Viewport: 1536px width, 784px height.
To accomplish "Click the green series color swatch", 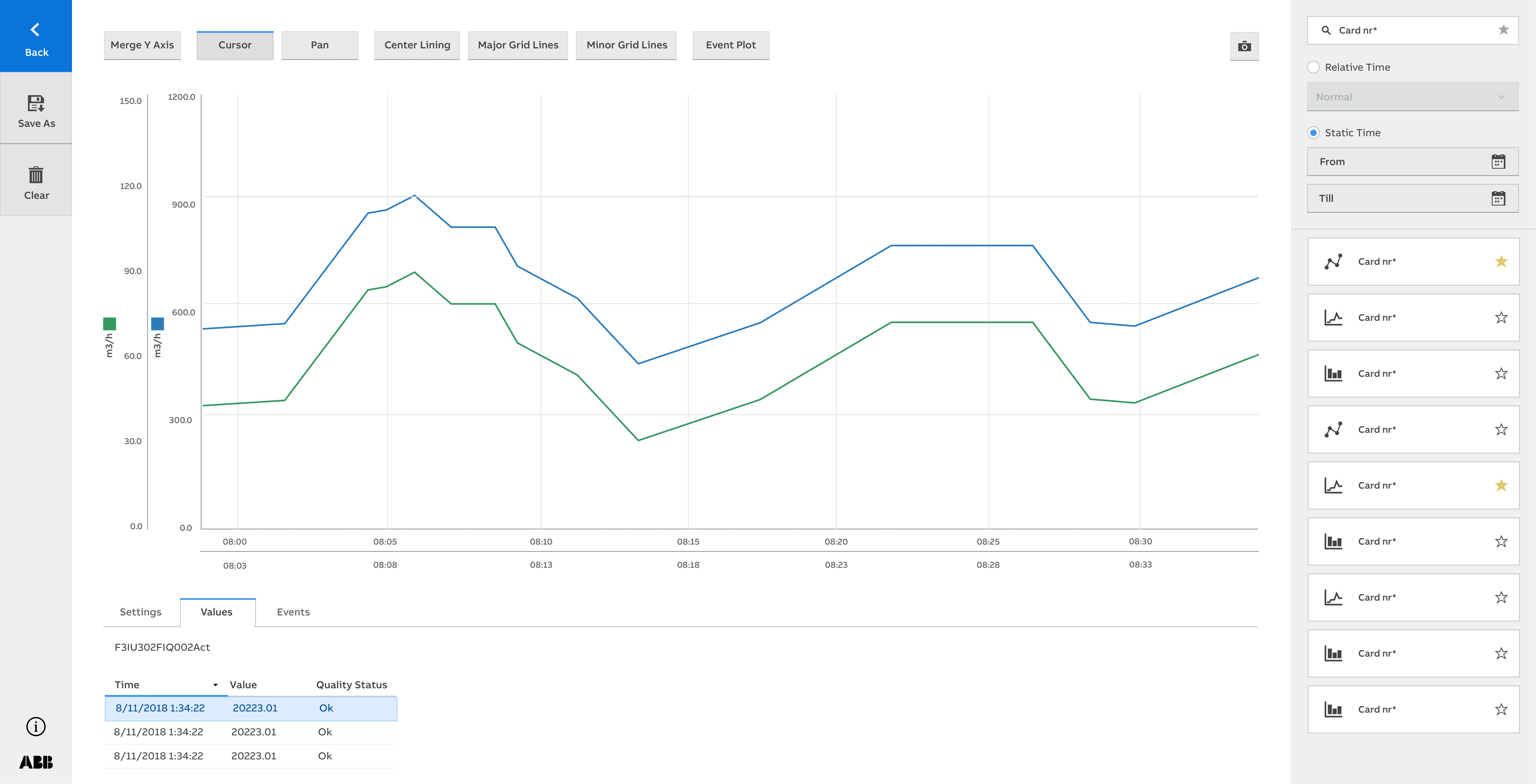I will click(x=109, y=324).
